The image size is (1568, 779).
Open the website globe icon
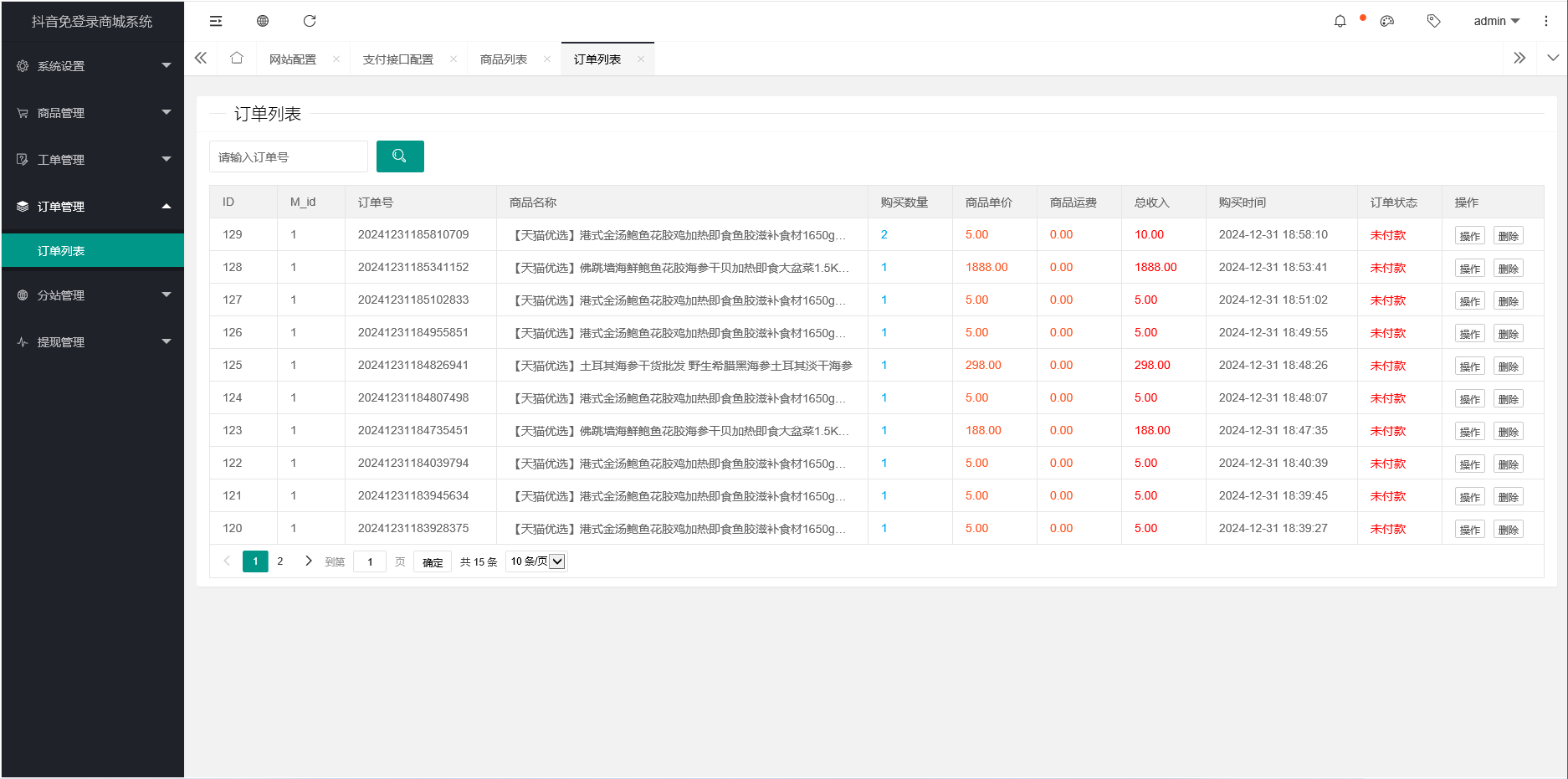263,21
